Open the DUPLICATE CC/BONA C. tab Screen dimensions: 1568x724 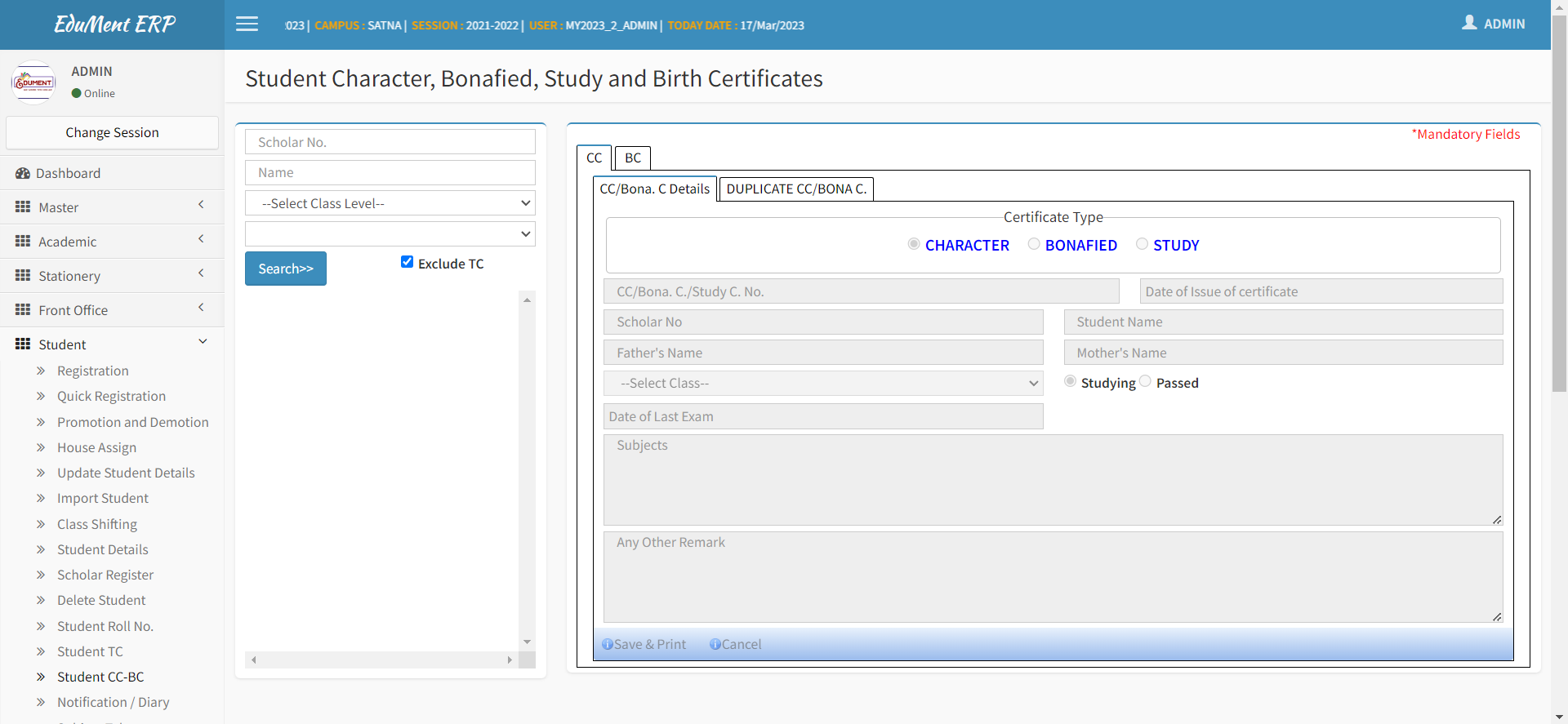pos(796,189)
